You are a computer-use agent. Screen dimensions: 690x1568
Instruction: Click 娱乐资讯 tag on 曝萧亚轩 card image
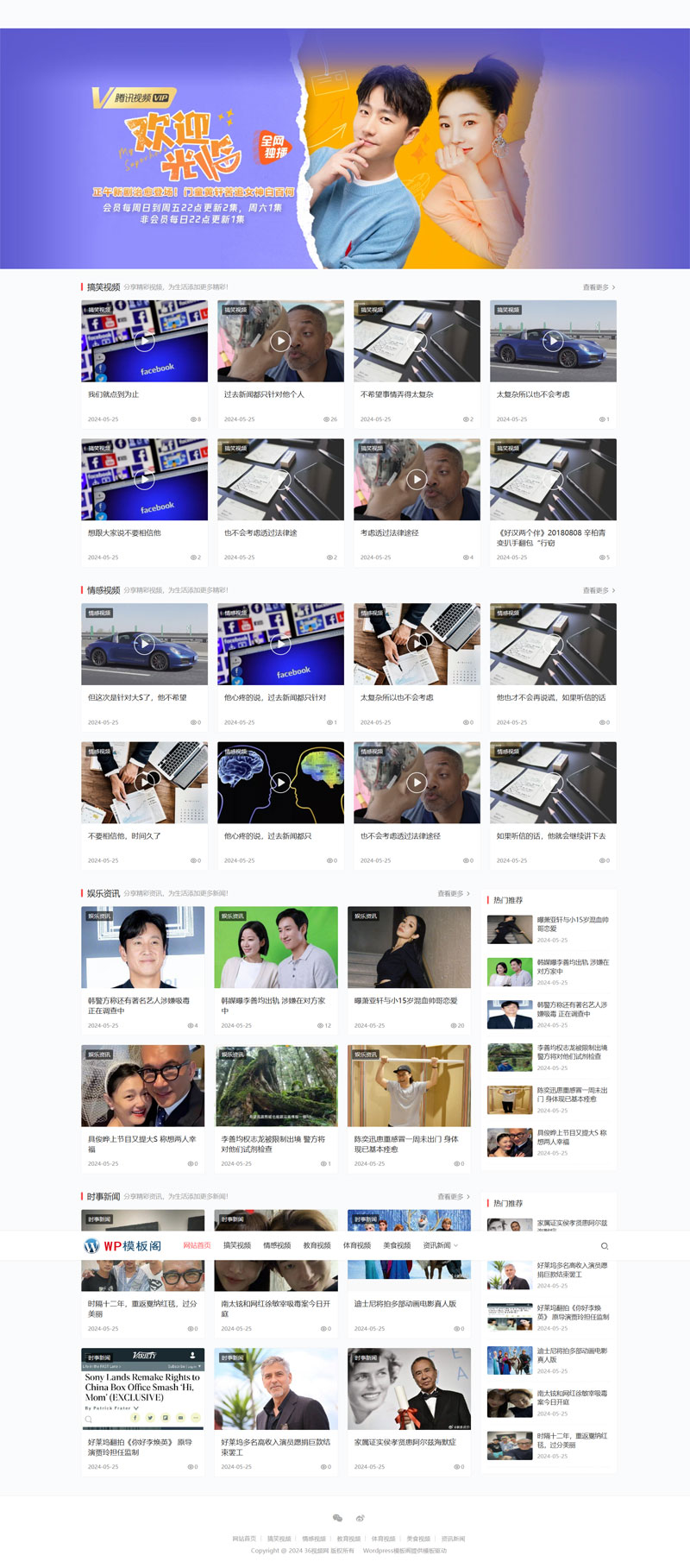[366, 916]
